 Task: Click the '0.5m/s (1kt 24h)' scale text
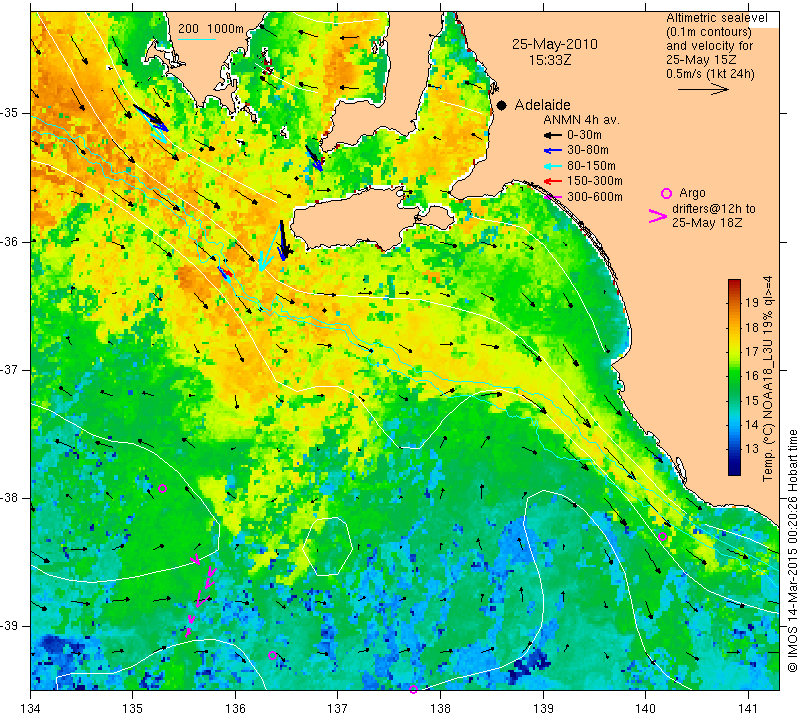(710, 74)
